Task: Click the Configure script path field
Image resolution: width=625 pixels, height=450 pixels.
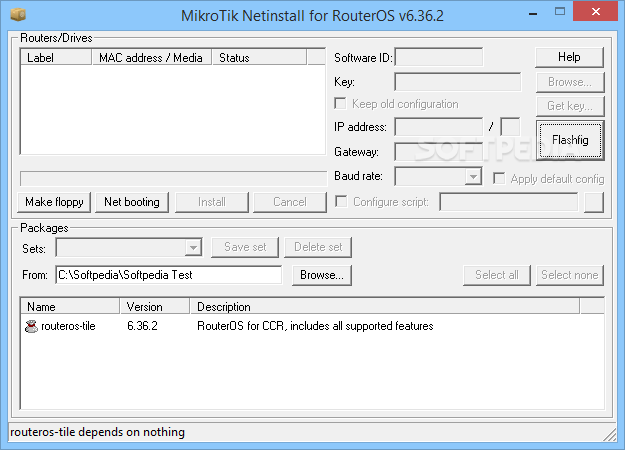Action: click(x=509, y=202)
